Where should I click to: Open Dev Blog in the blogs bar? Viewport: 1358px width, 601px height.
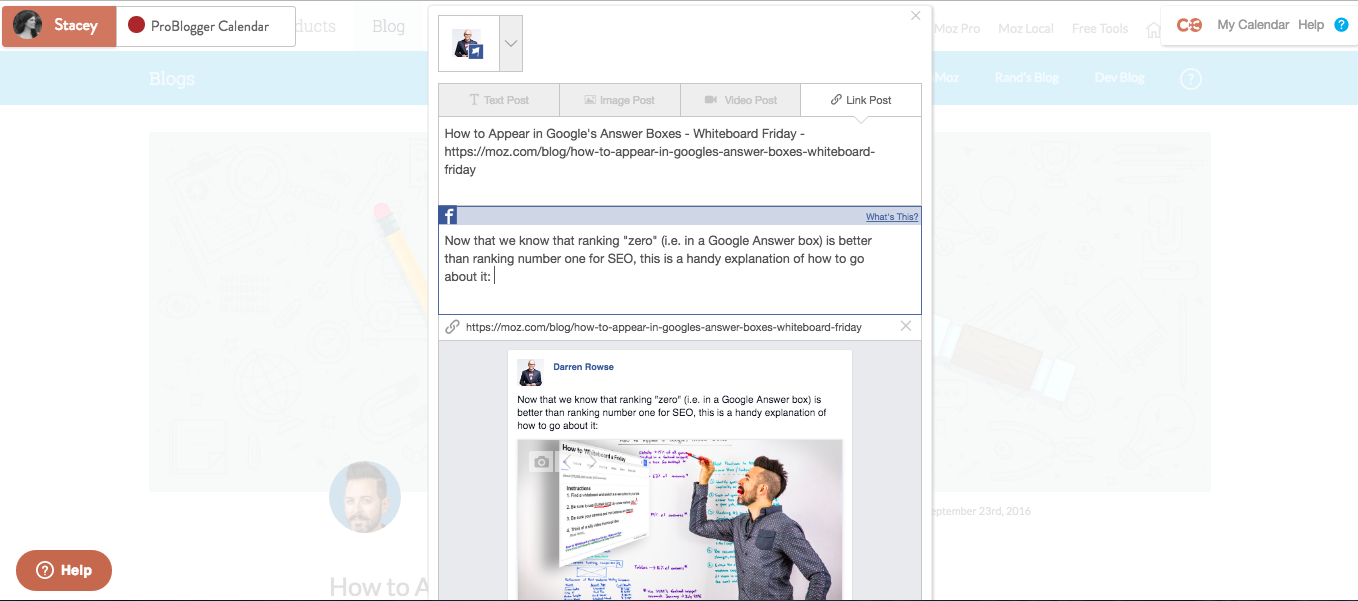pos(1119,77)
